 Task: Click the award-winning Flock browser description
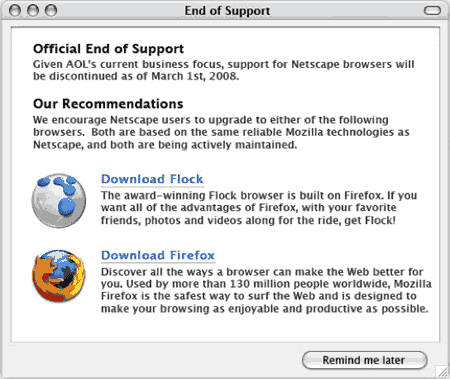pos(259,208)
